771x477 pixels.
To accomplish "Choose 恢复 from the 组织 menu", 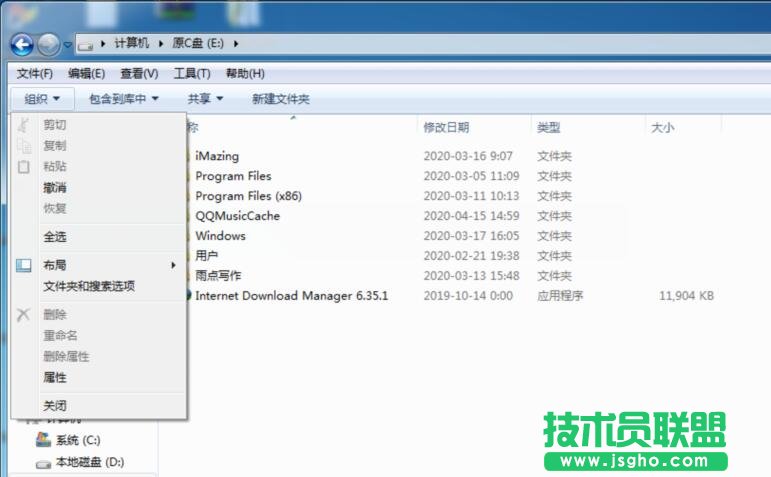I will (112, 208).
